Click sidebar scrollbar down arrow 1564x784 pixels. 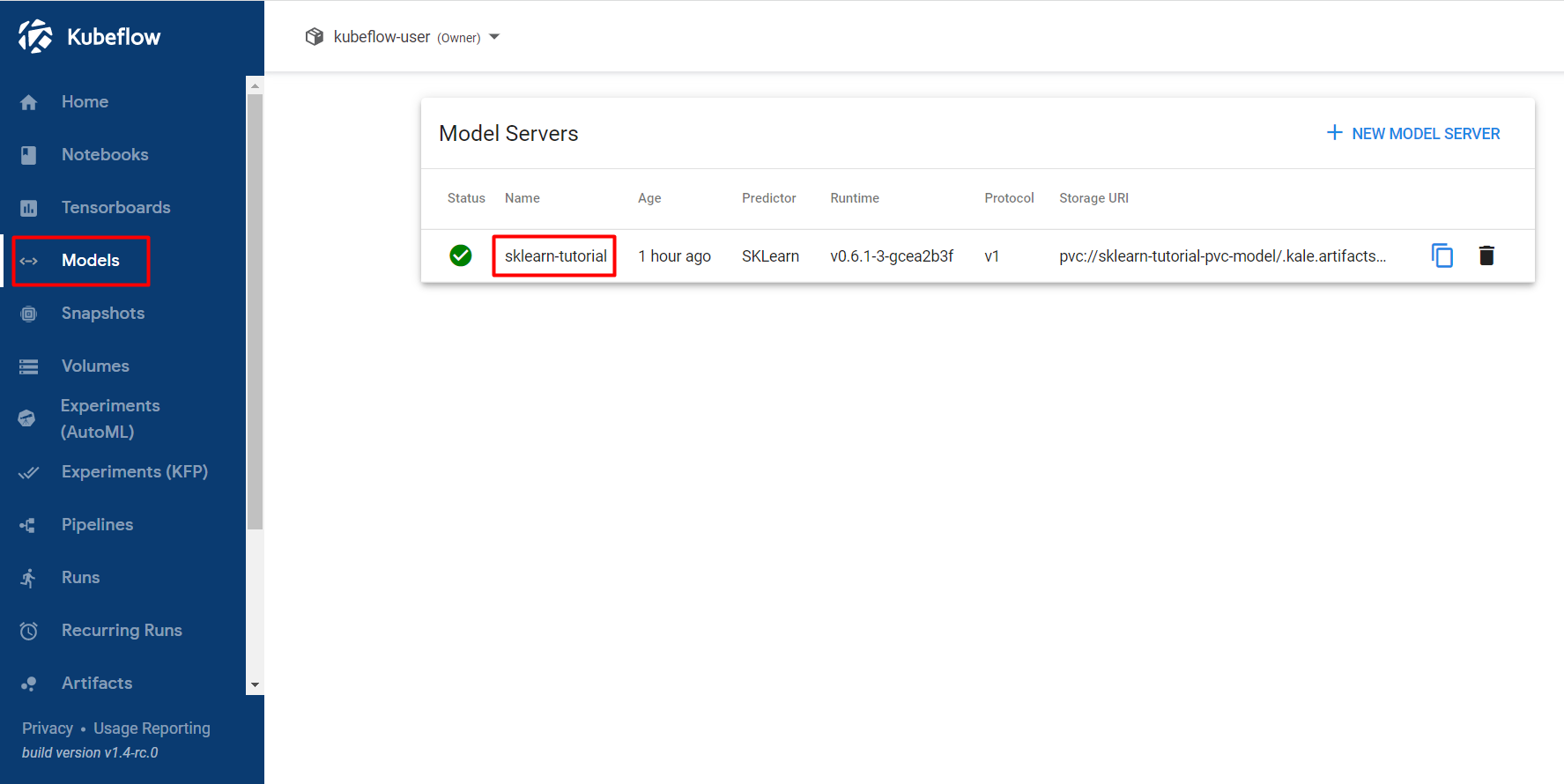click(255, 685)
